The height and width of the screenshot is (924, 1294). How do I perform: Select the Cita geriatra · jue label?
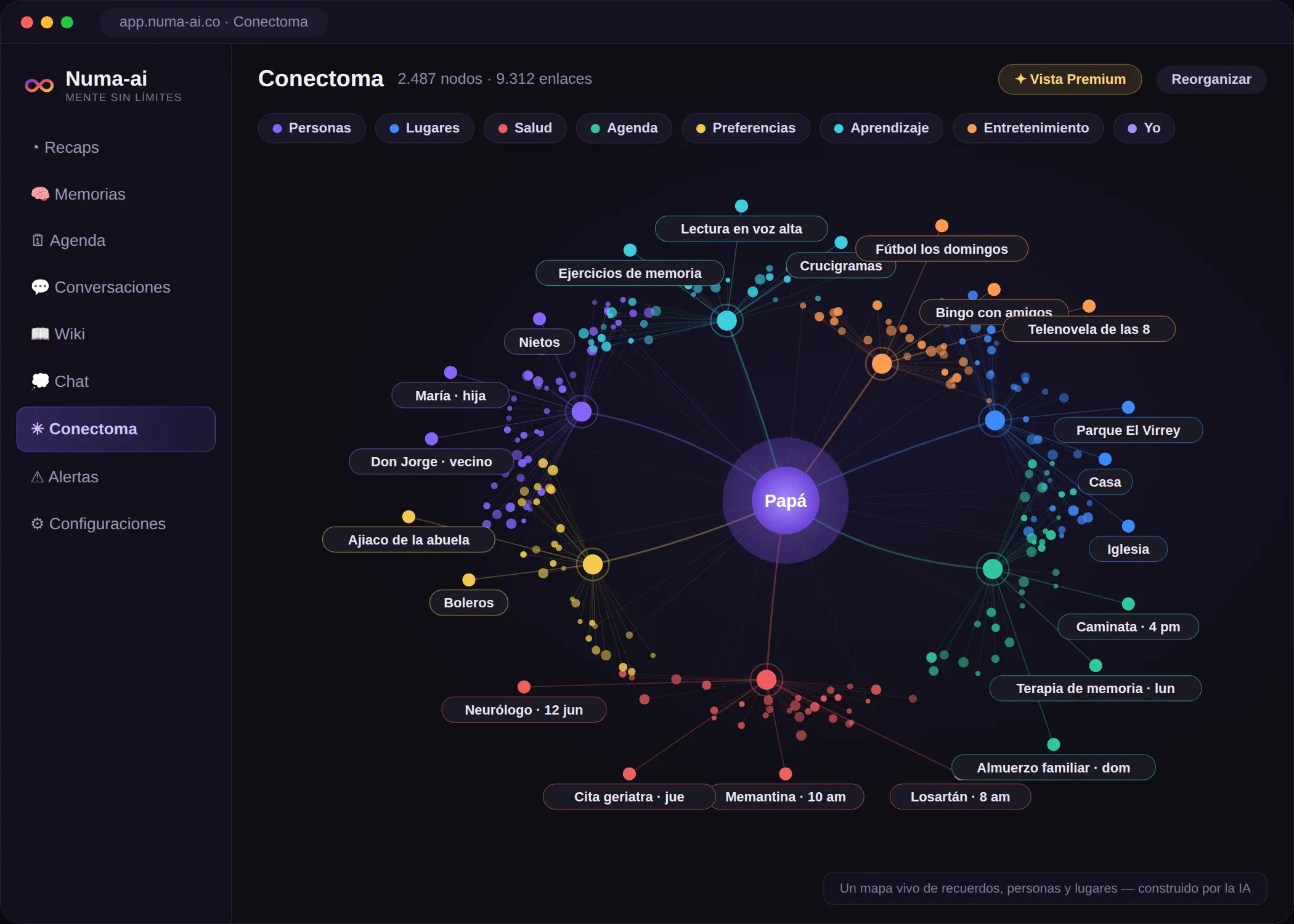[x=629, y=797]
